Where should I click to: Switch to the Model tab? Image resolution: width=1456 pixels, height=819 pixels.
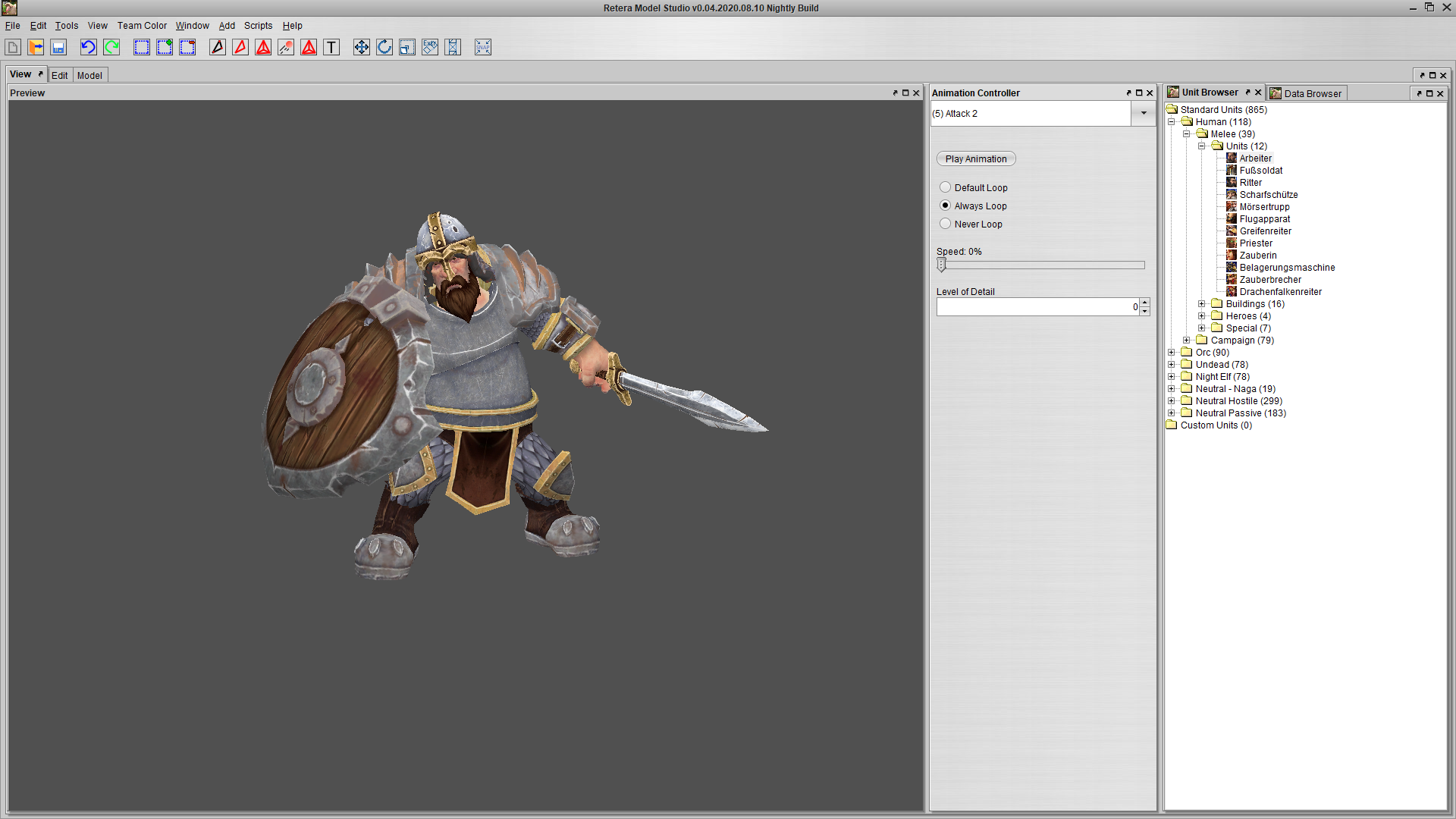[89, 75]
